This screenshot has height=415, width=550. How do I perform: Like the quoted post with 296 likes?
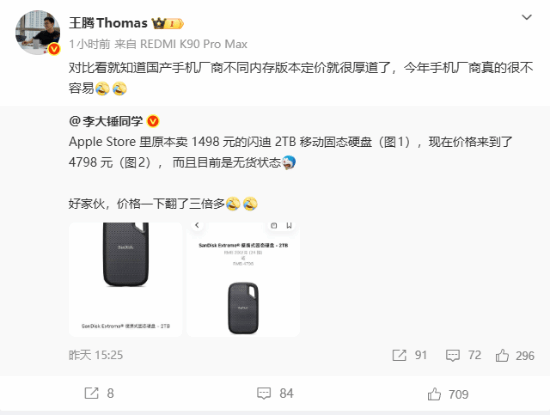[x=502, y=355]
